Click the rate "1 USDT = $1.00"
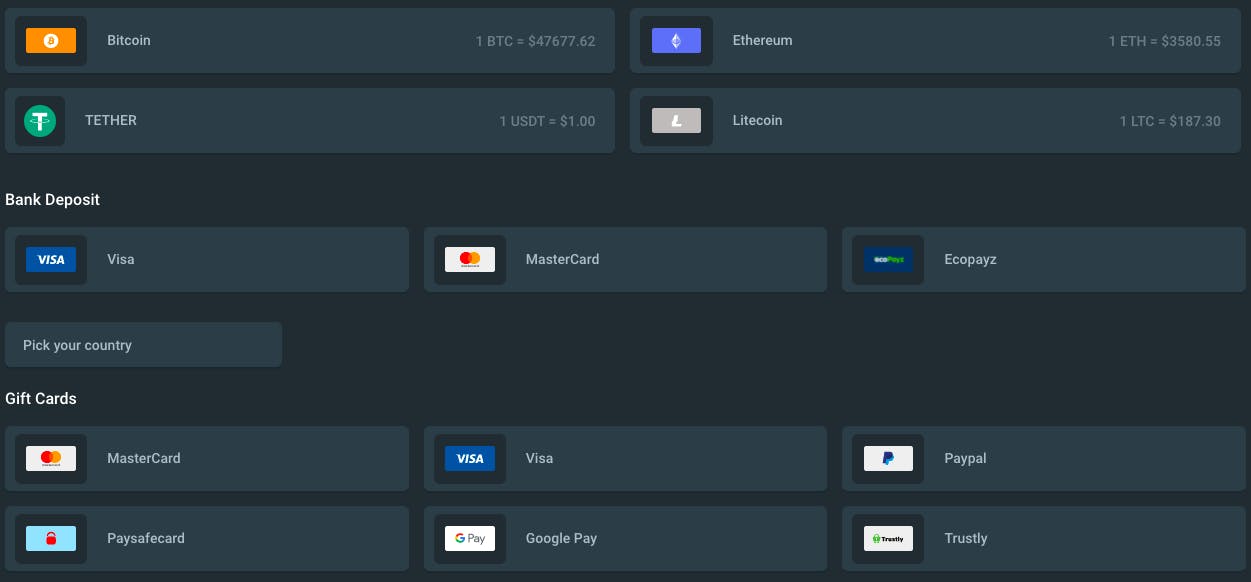 click(x=547, y=122)
